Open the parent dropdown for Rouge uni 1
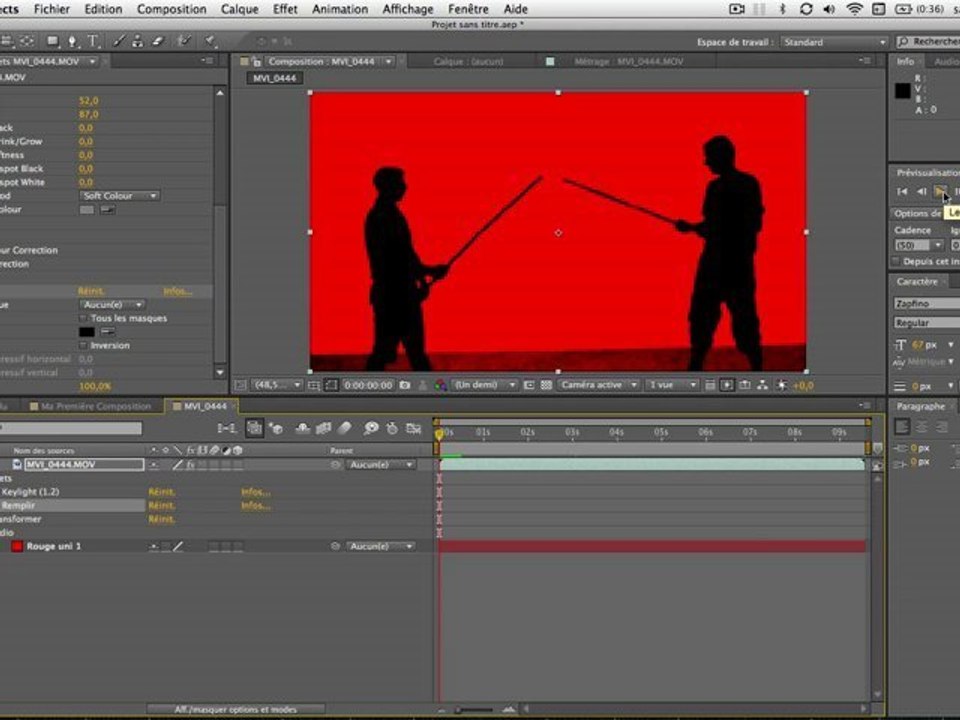The width and height of the screenshot is (960, 720). pos(380,546)
